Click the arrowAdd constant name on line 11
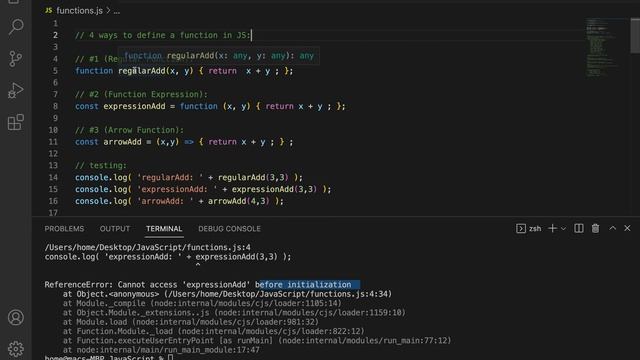The height and width of the screenshot is (360, 640). click(122, 142)
